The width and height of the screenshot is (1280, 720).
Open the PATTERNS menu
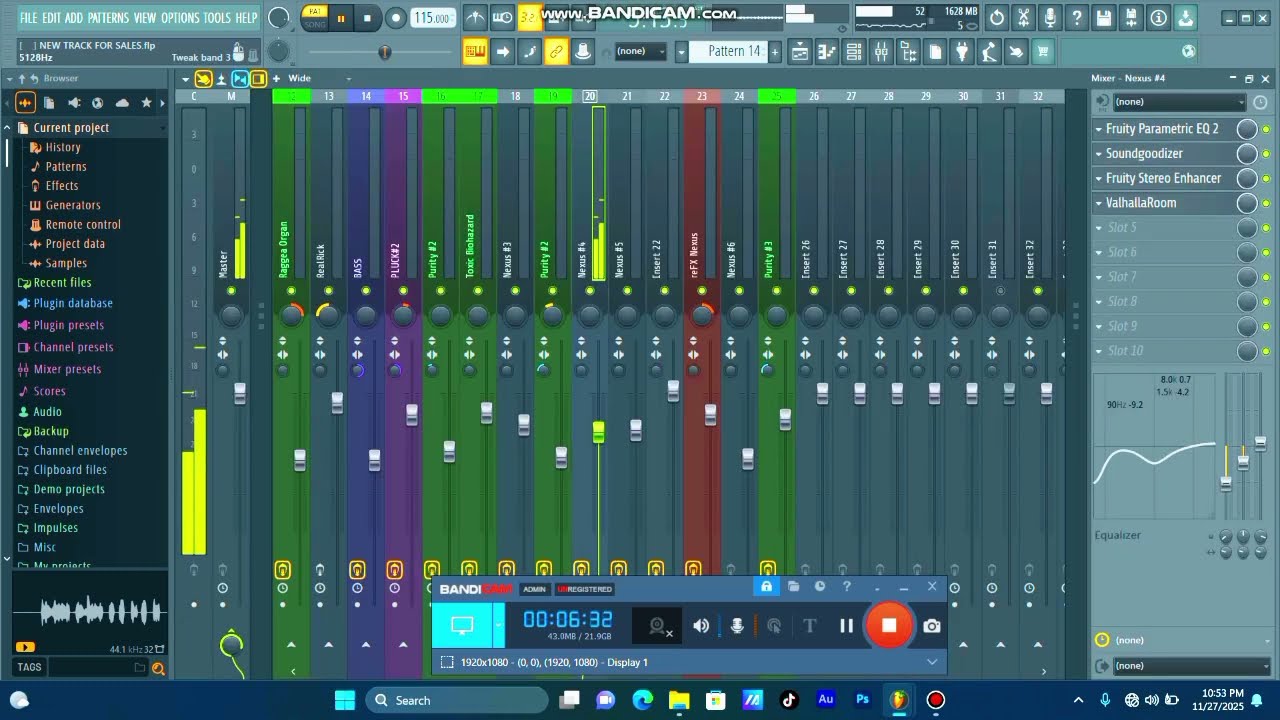[108, 18]
